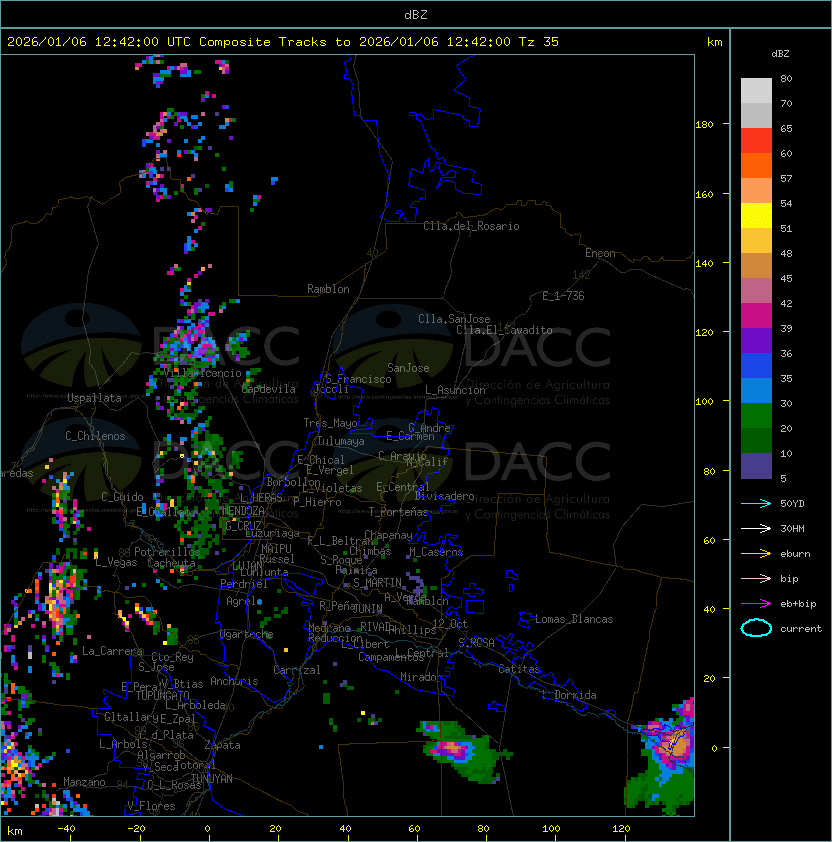
Task: Pick the magenta swatch of the dBZ scale
Action: pos(756,315)
